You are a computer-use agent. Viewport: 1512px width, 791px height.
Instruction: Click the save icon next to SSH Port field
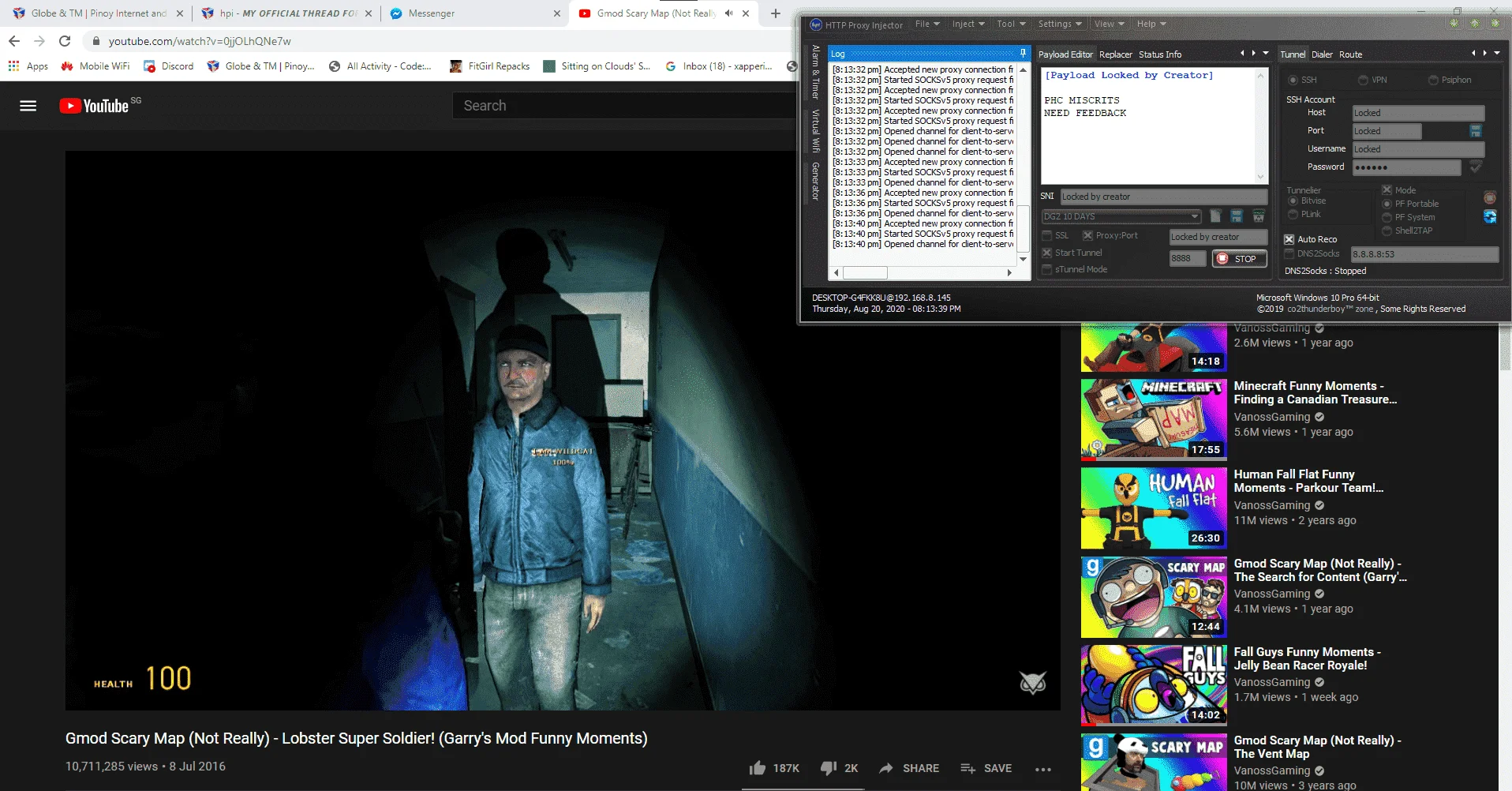[x=1476, y=131]
